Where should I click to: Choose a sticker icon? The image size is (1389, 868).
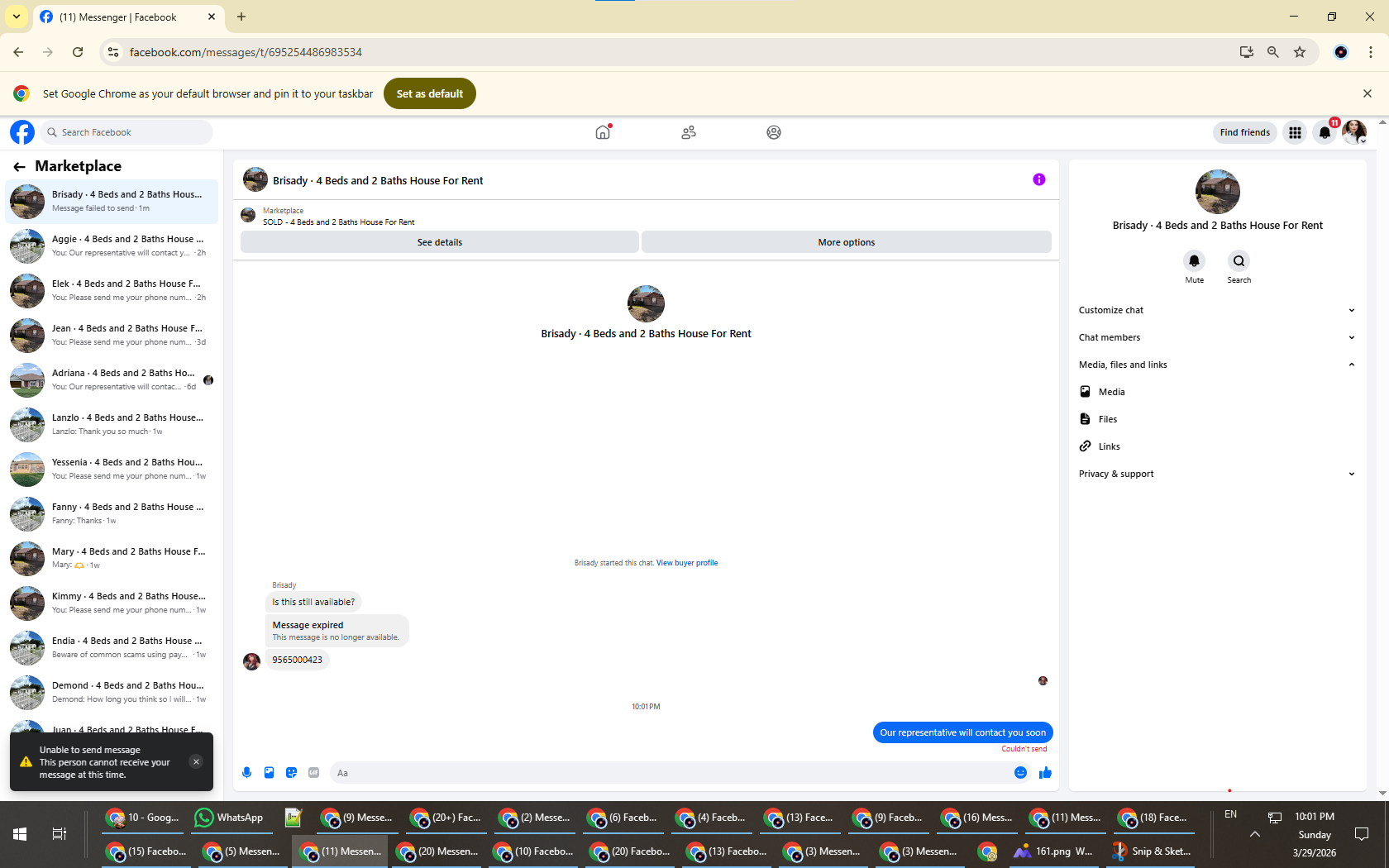tap(291, 773)
